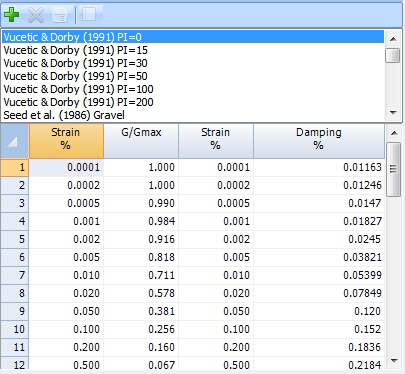Click the curve list scroll up arrow

pos(393,39)
